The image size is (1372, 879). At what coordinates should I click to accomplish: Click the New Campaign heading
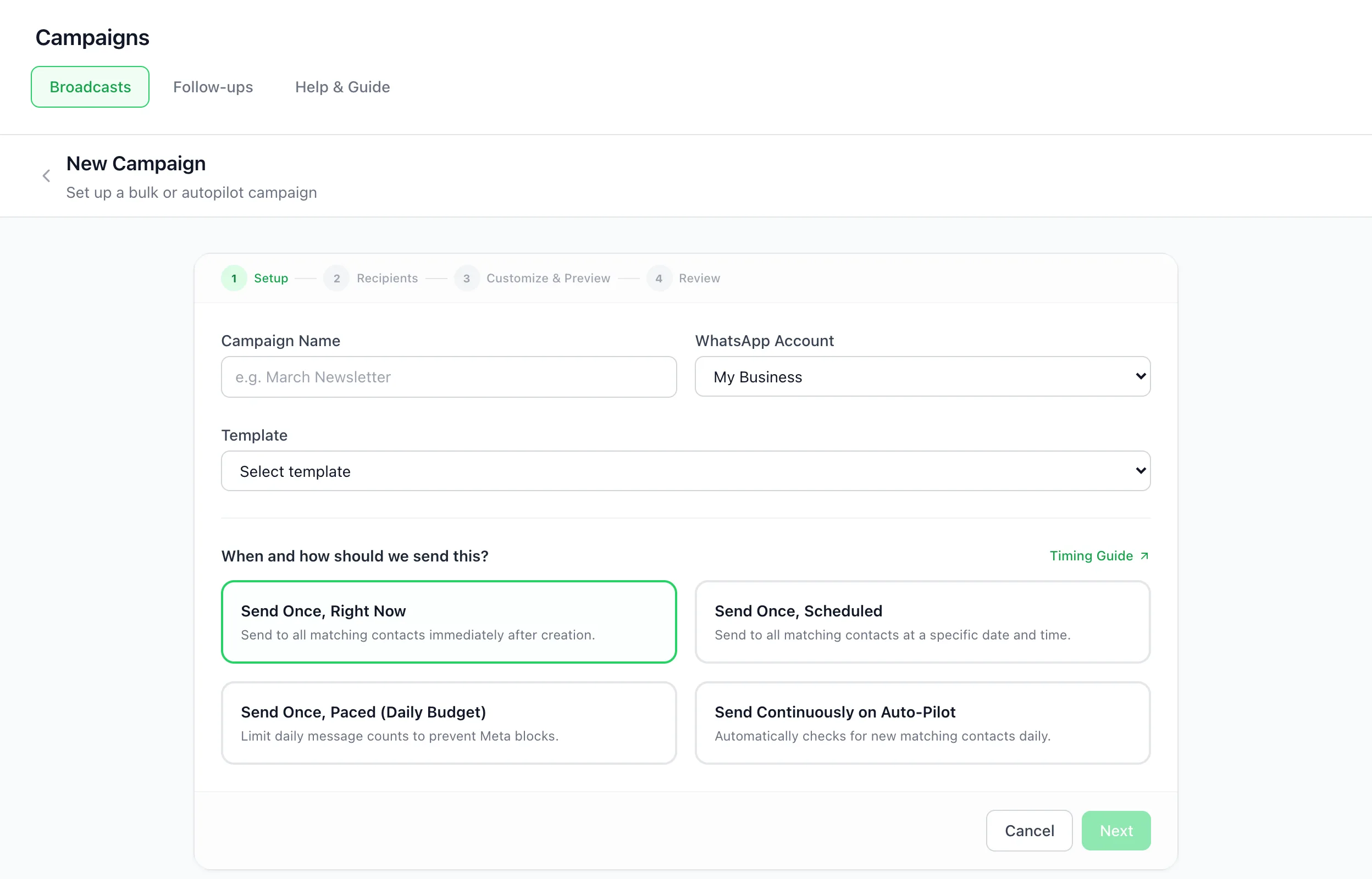[x=136, y=164]
